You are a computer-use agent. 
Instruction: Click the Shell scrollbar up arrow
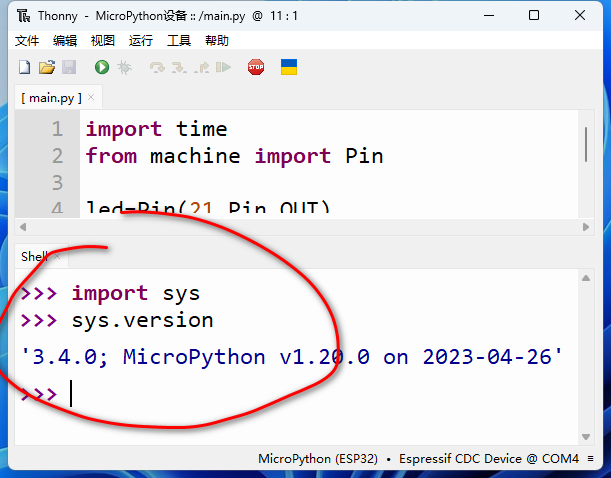coord(586,278)
